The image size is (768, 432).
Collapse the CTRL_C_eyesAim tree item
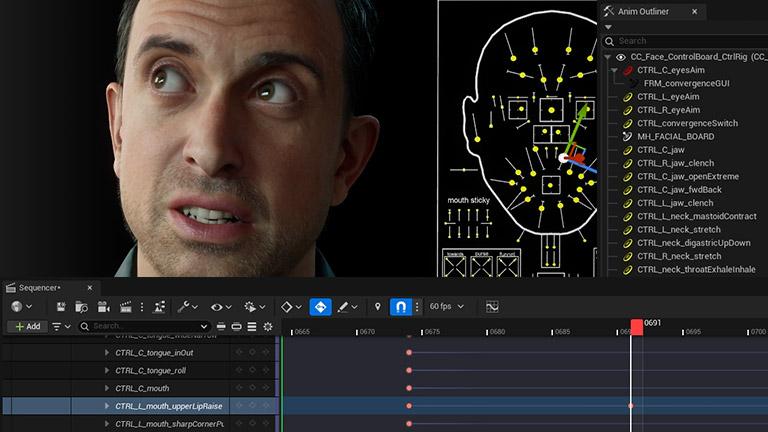click(x=614, y=70)
